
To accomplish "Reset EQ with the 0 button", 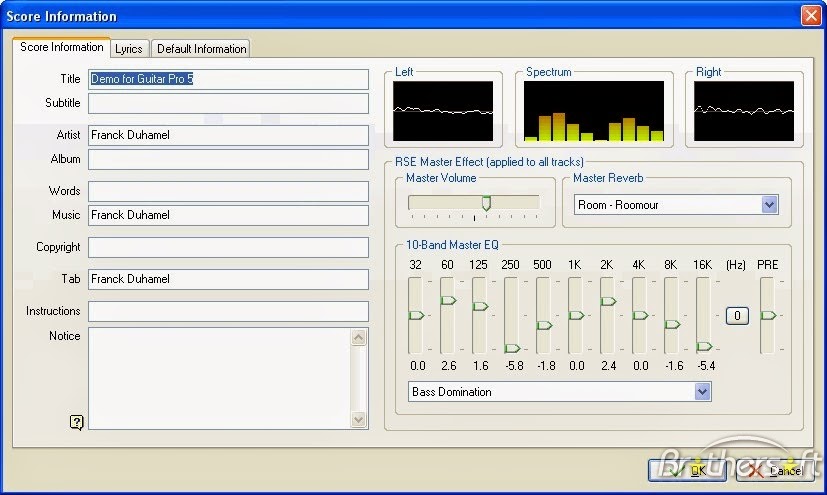I will tap(737, 316).
